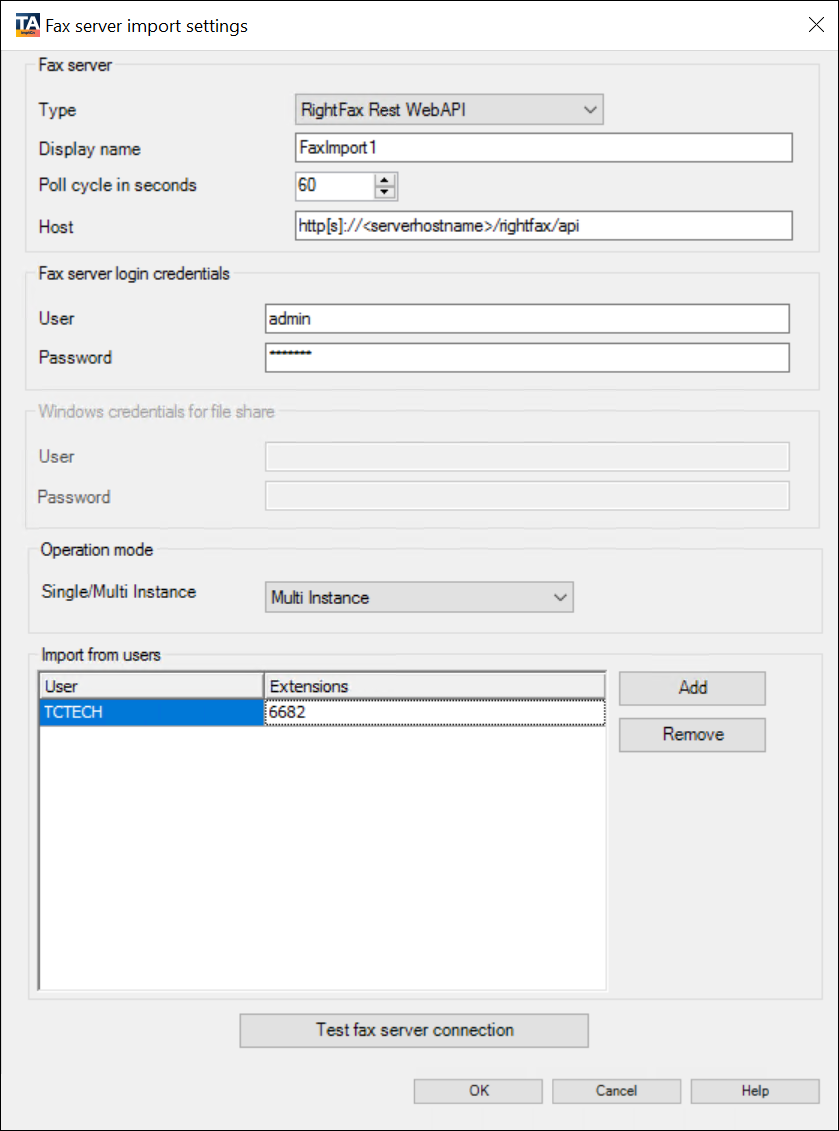Image resolution: width=839 pixels, height=1131 pixels.
Task: Click the 6682 extensions cell
Action: coord(434,712)
